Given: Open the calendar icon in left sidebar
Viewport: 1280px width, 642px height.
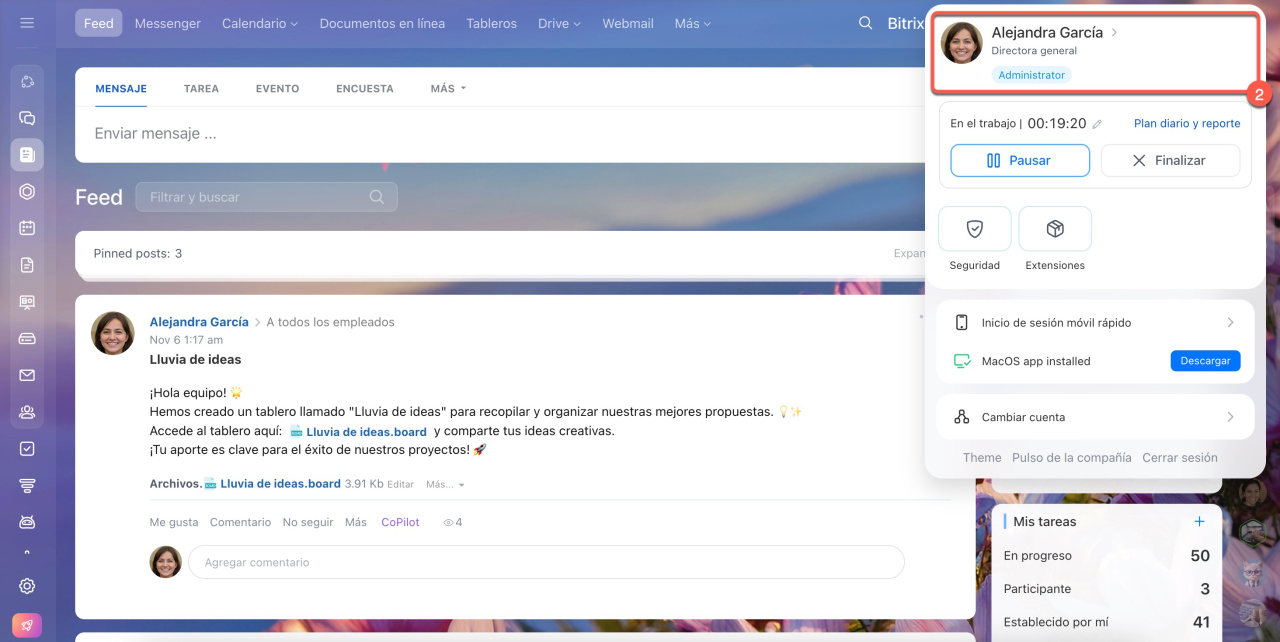Looking at the screenshot, I should click(x=27, y=228).
